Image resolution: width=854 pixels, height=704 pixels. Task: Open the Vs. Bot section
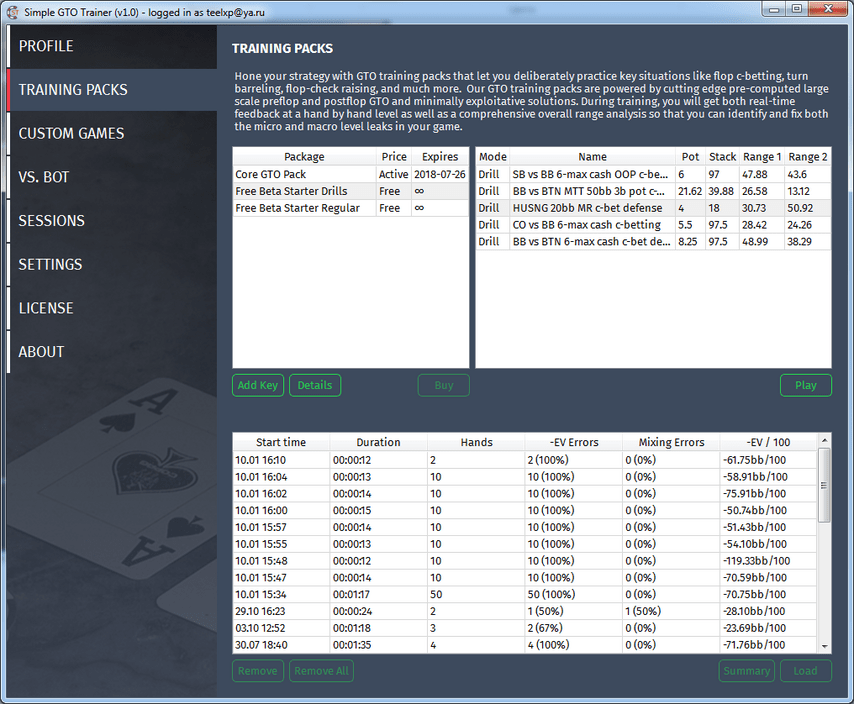pyautogui.click(x=113, y=177)
